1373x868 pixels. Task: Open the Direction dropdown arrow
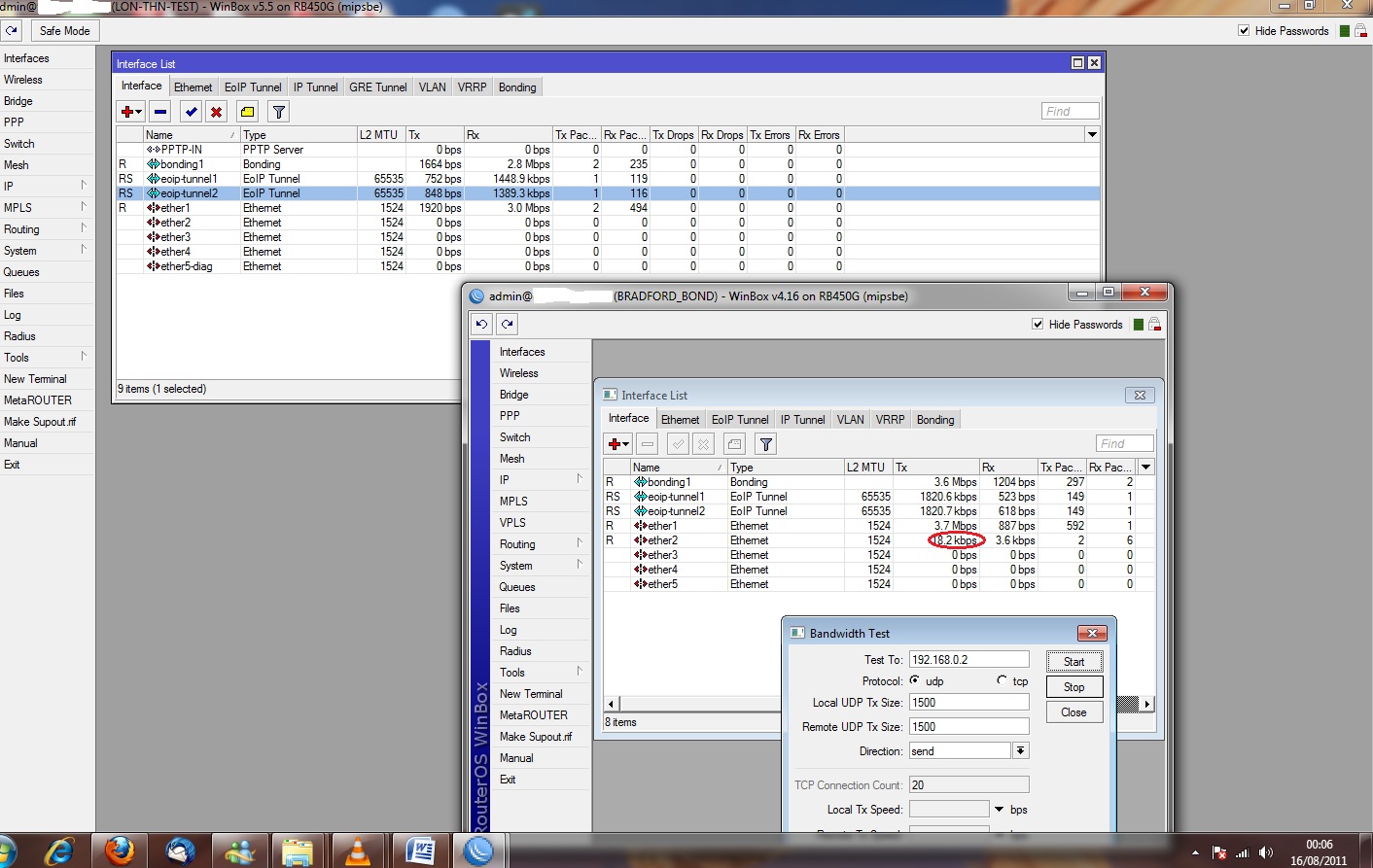1020,750
